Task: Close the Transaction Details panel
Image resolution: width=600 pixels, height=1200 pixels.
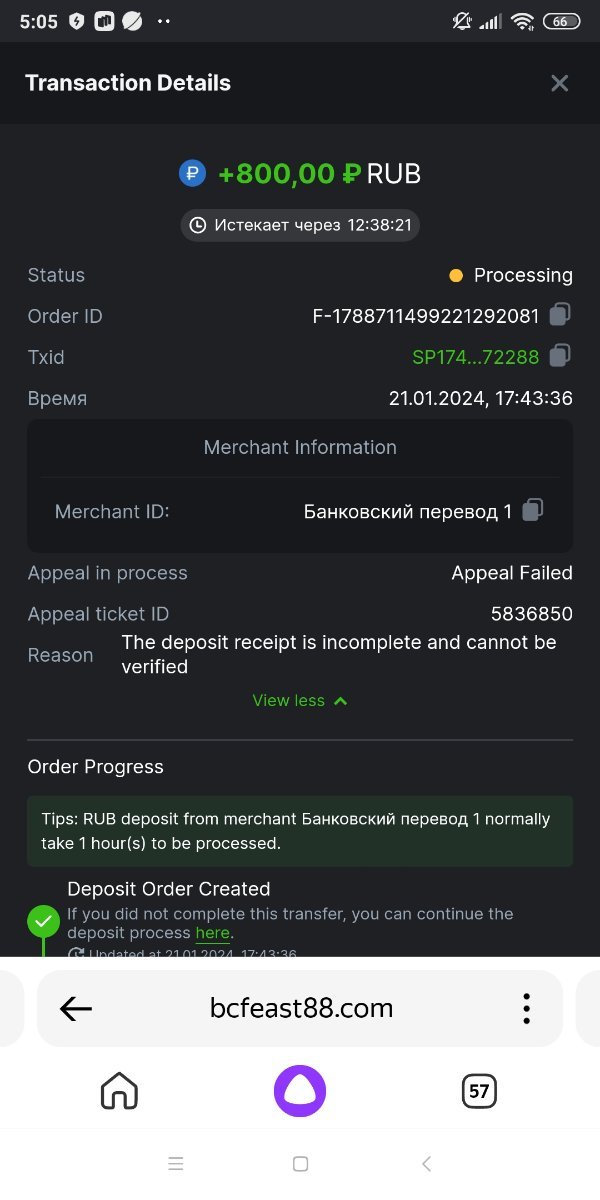Action: [559, 84]
